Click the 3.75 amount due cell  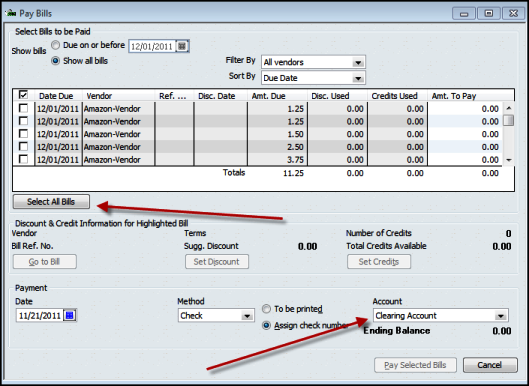(x=277, y=159)
